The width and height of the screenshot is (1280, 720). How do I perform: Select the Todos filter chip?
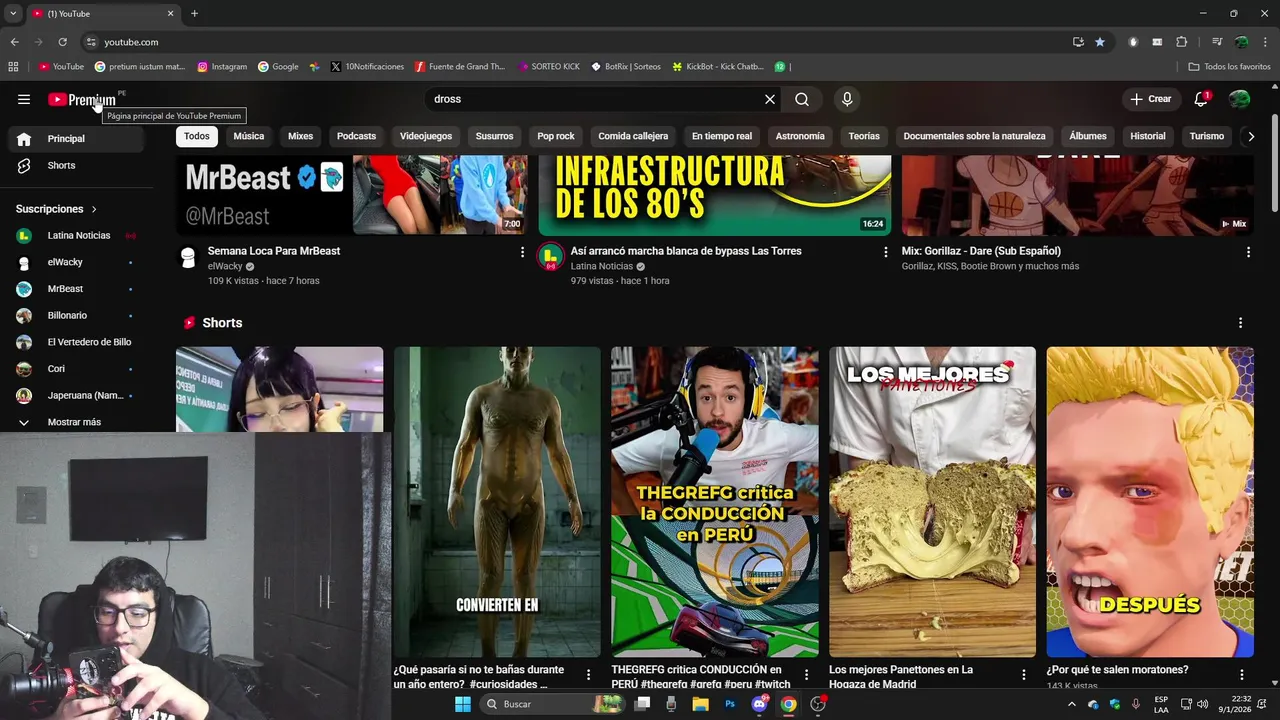(x=197, y=136)
